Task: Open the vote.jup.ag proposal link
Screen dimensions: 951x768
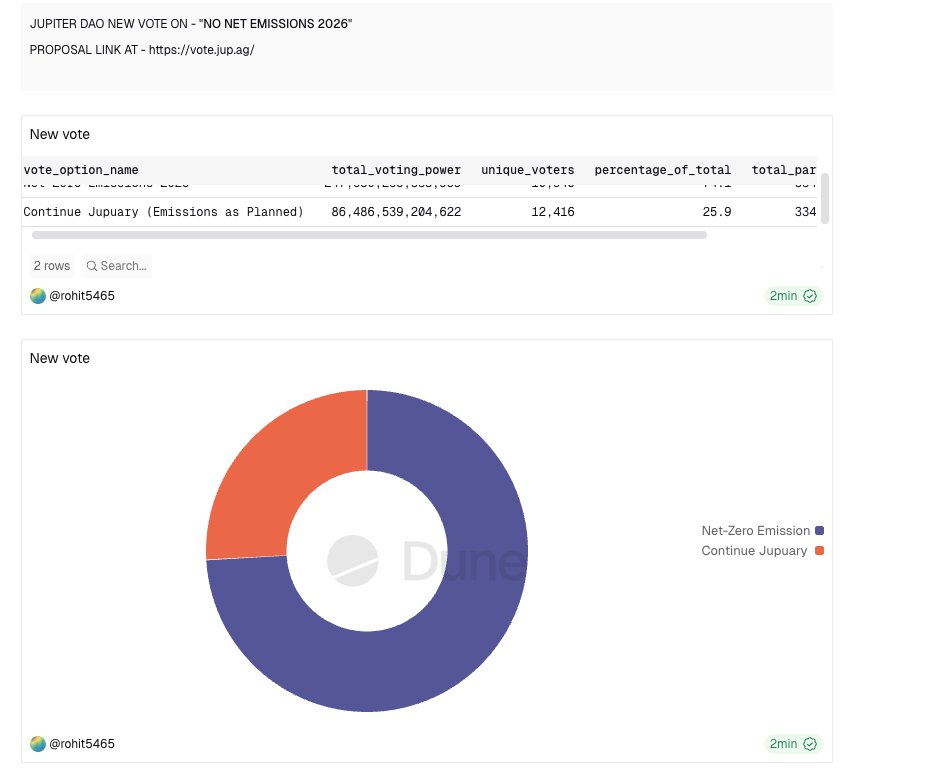Action: click(x=201, y=49)
